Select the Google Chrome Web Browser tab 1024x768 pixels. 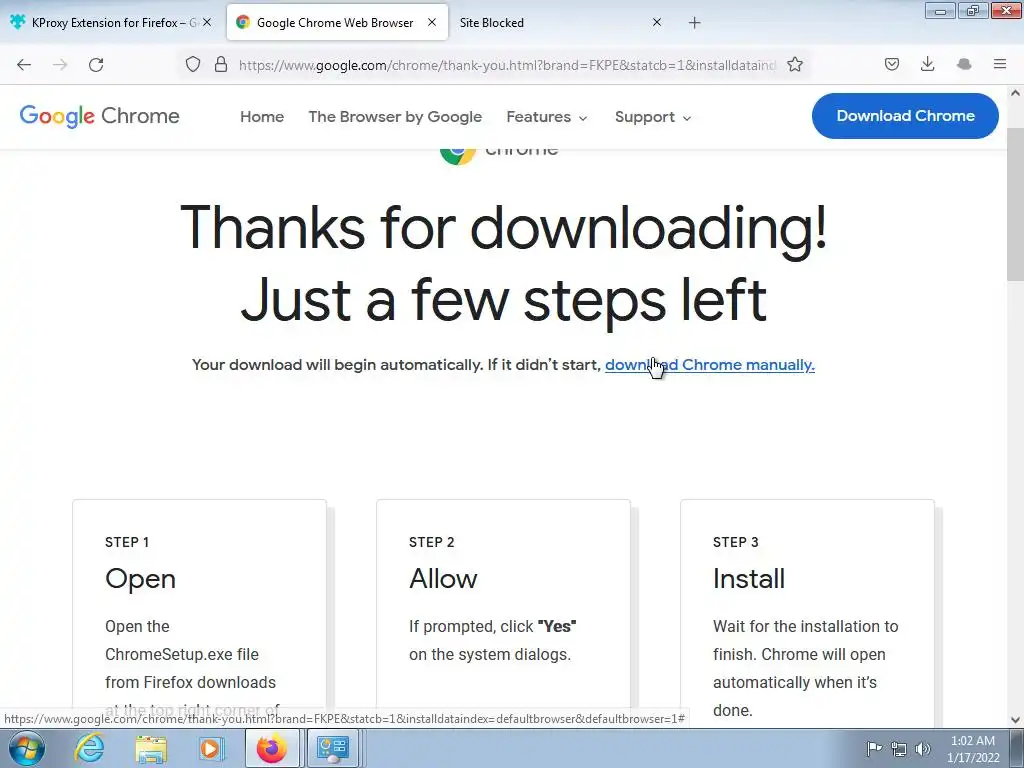click(337, 22)
